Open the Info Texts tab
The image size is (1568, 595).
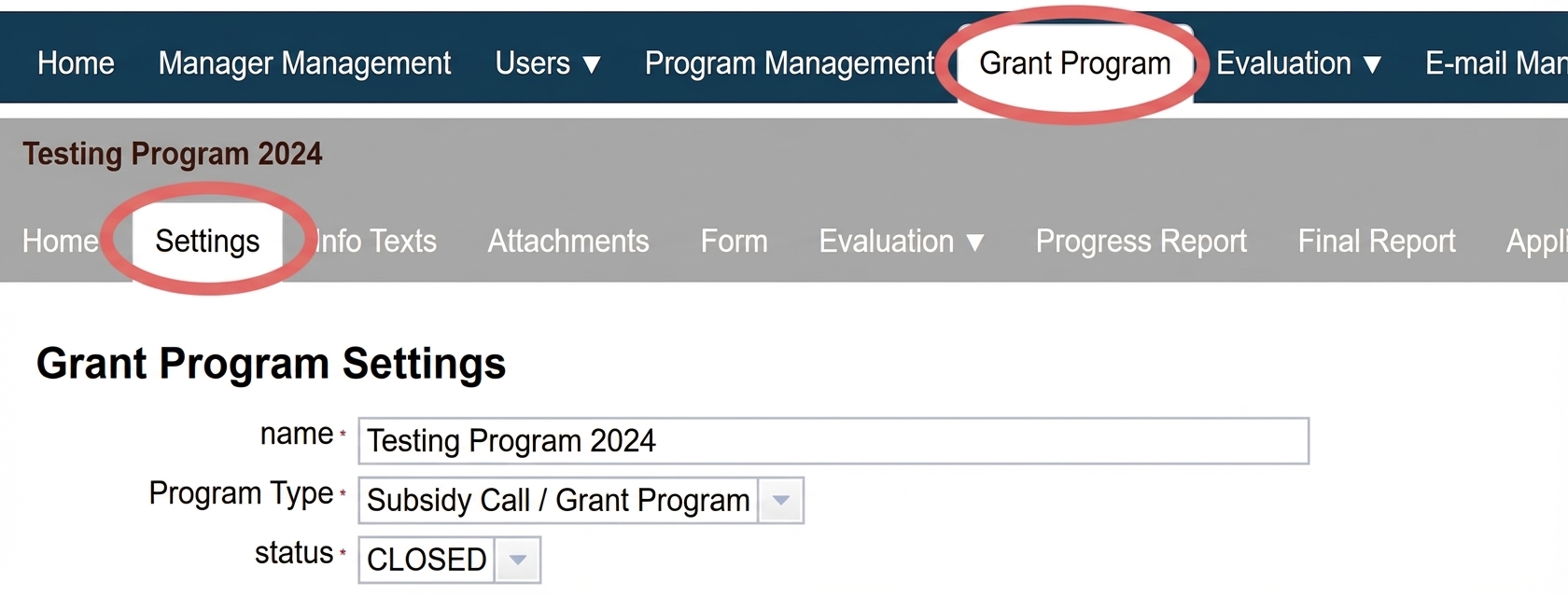click(x=376, y=242)
